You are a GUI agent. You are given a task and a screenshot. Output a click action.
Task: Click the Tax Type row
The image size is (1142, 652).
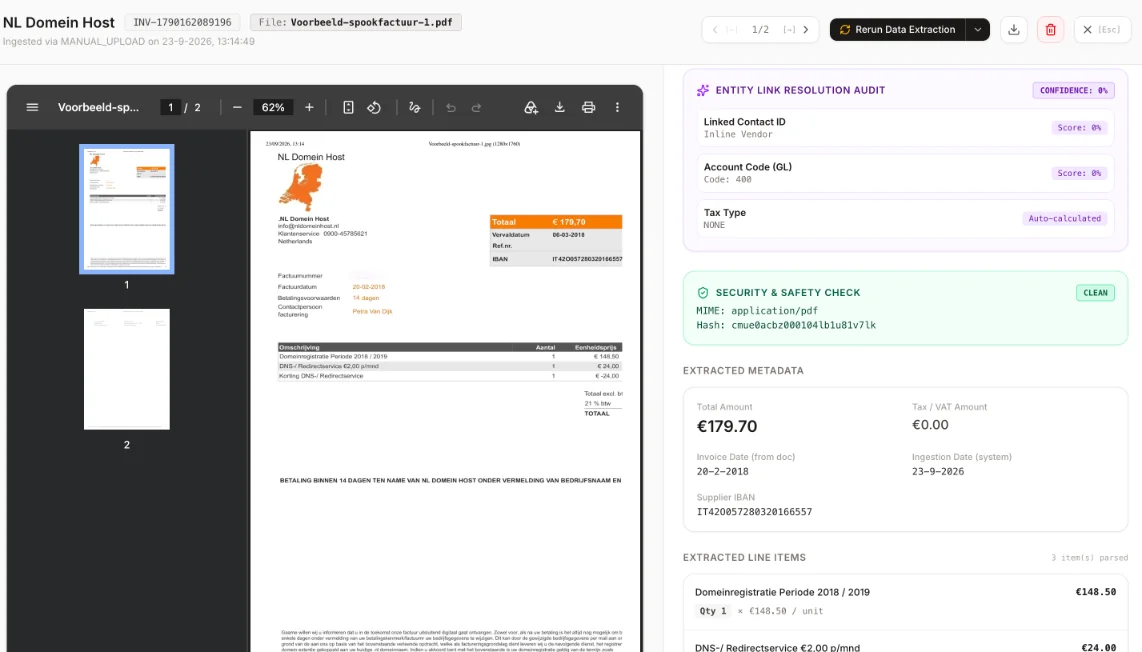(905, 219)
